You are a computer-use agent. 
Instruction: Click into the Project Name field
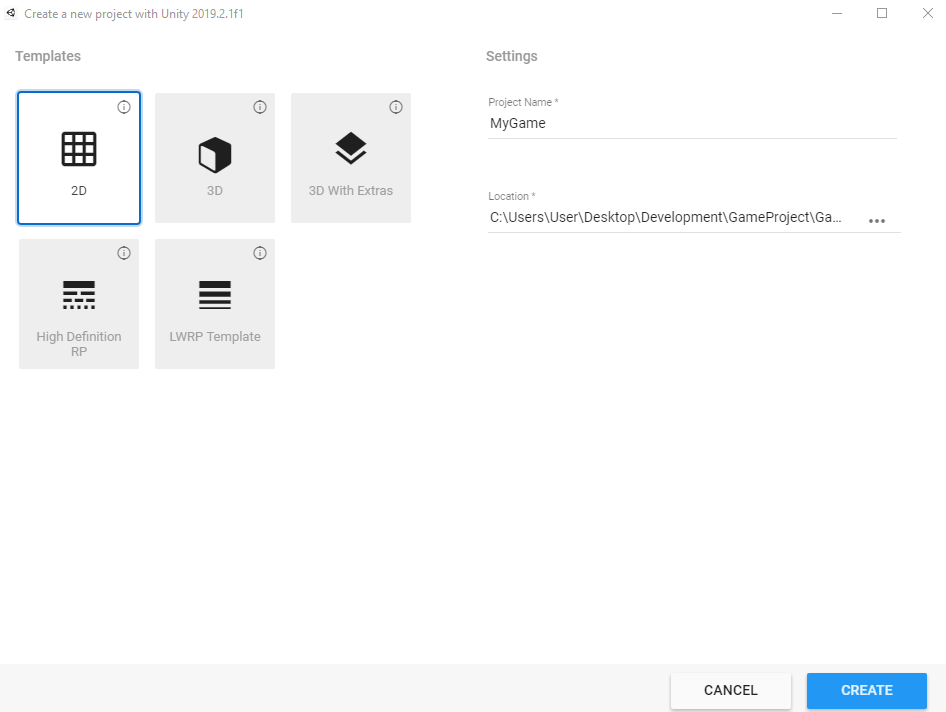692,124
